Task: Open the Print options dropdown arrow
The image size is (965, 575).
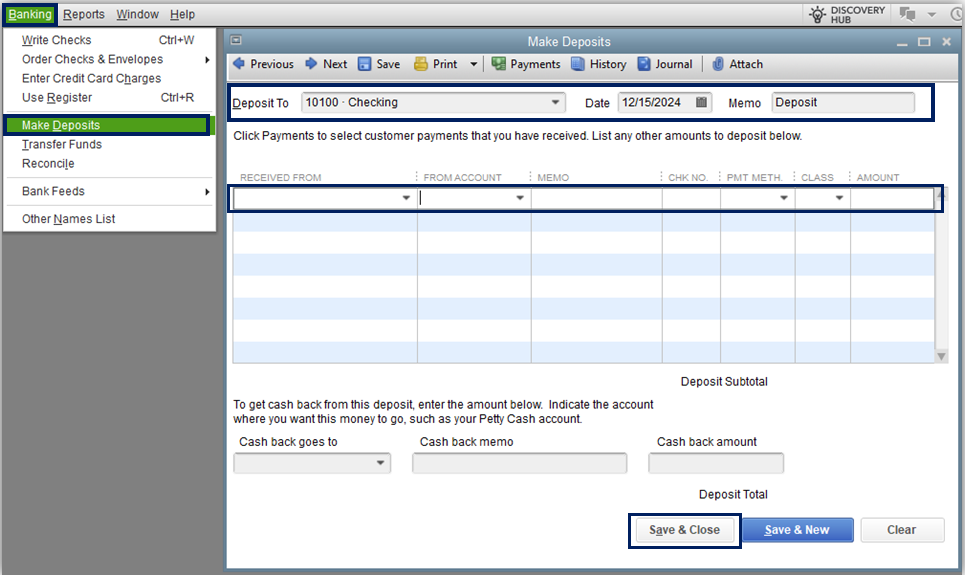Action: (473, 64)
